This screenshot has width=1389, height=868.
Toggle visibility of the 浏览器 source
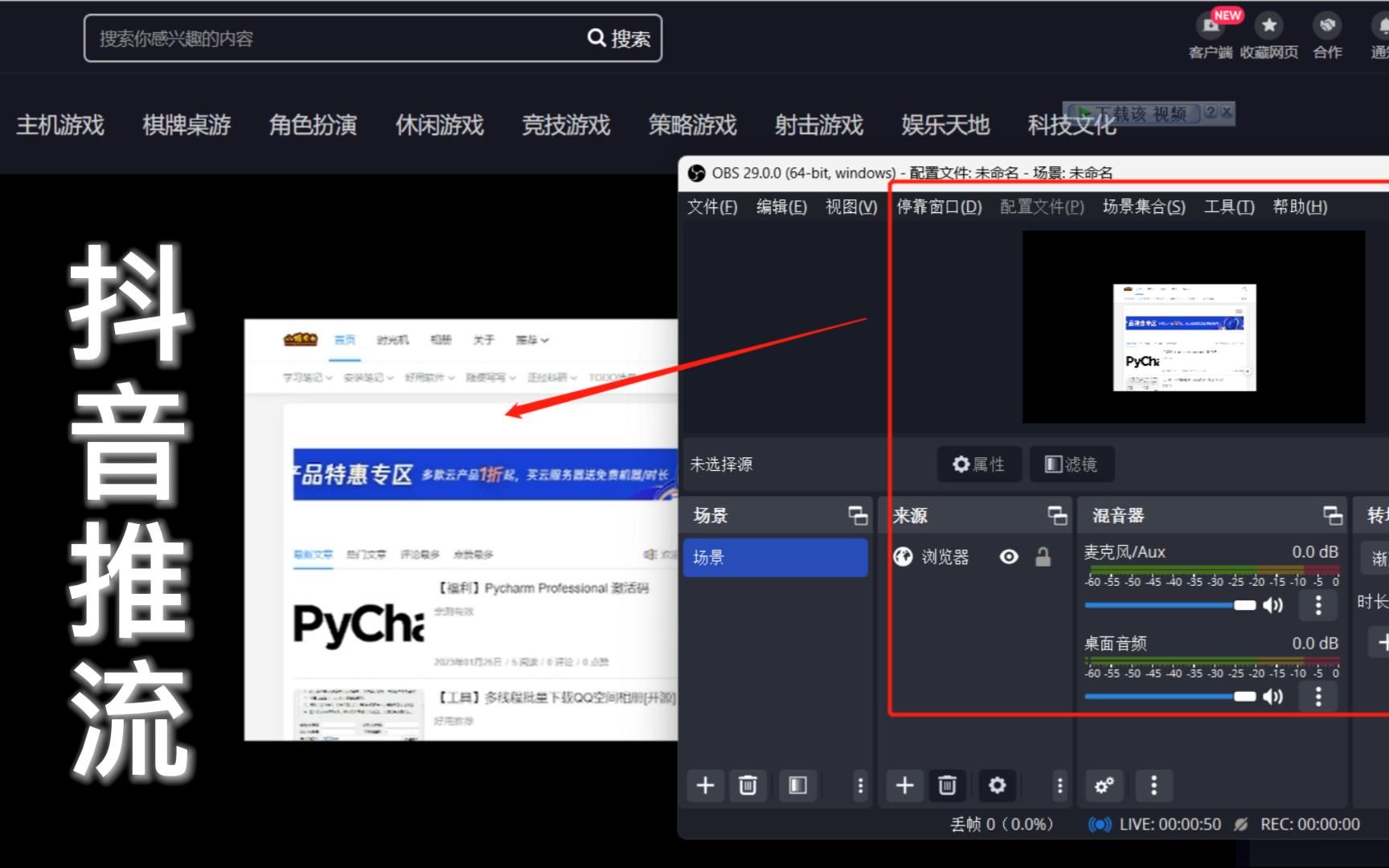[1009, 557]
